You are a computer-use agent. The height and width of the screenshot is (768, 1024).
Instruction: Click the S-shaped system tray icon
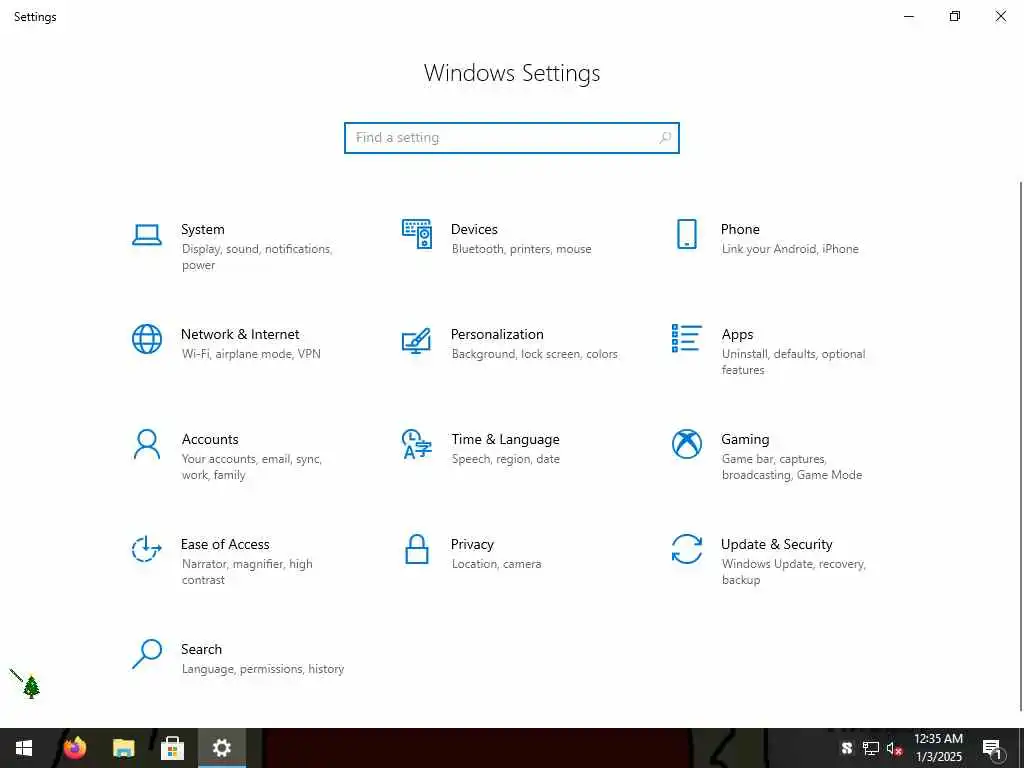(x=847, y=748)
